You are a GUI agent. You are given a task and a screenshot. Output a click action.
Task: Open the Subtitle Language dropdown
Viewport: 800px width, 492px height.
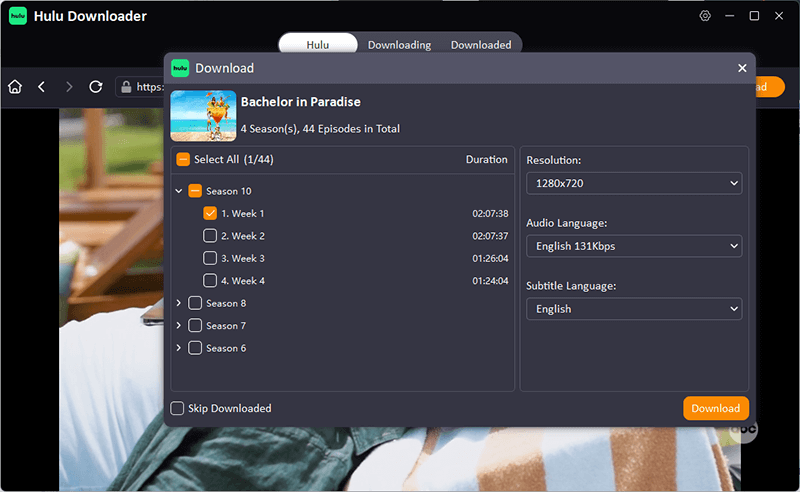coord(634,309)
